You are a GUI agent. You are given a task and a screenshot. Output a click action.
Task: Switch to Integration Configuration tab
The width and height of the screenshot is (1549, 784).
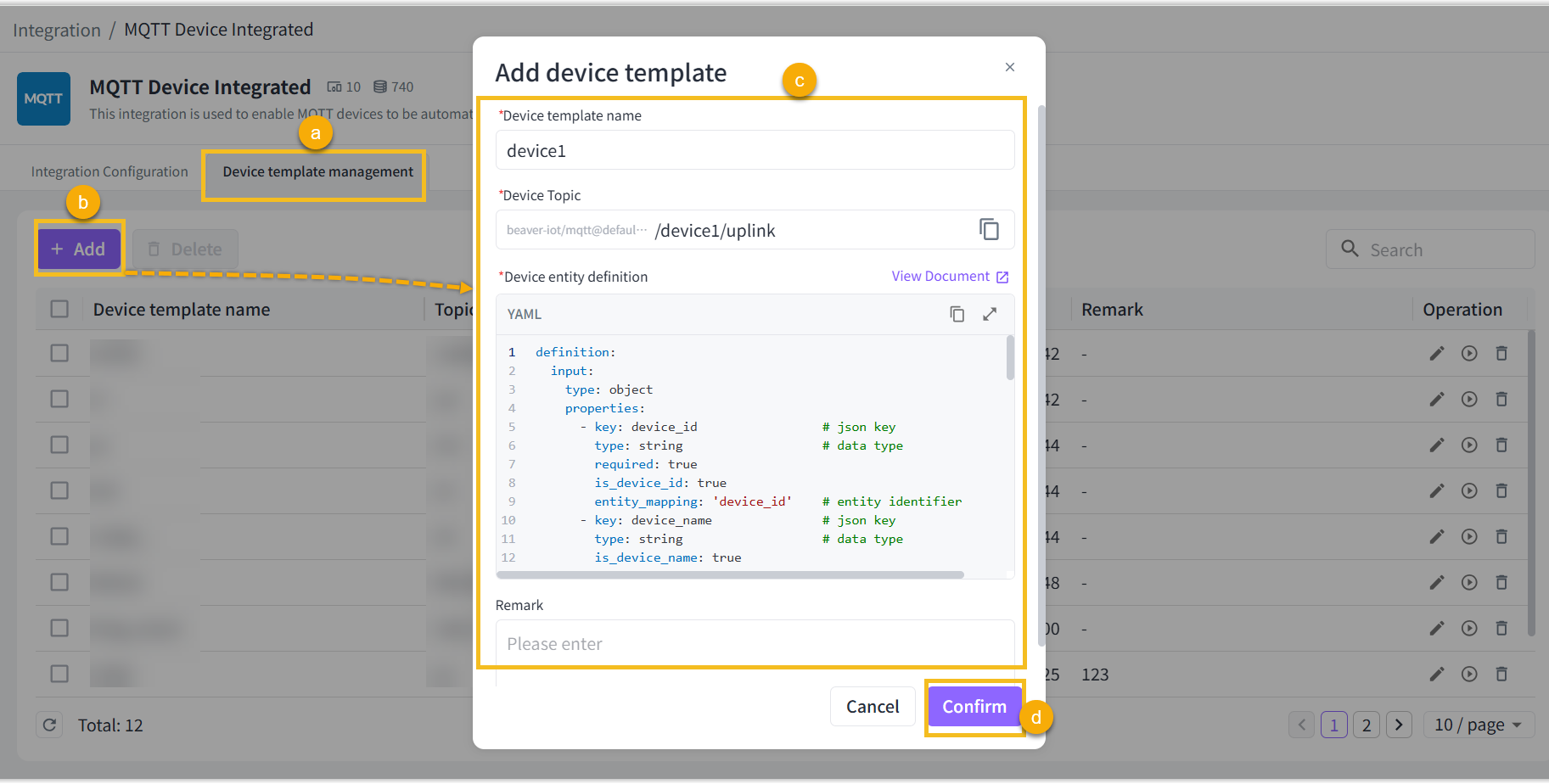(x=109, y=171)
